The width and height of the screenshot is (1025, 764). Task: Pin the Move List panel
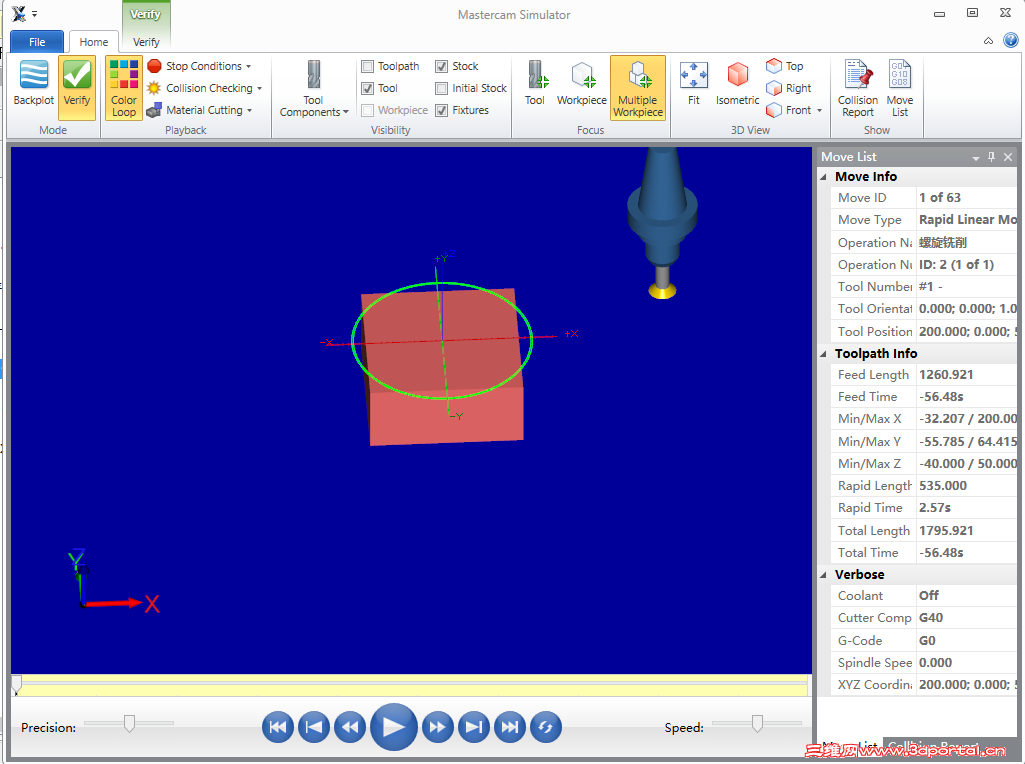(x=992, y=157)
